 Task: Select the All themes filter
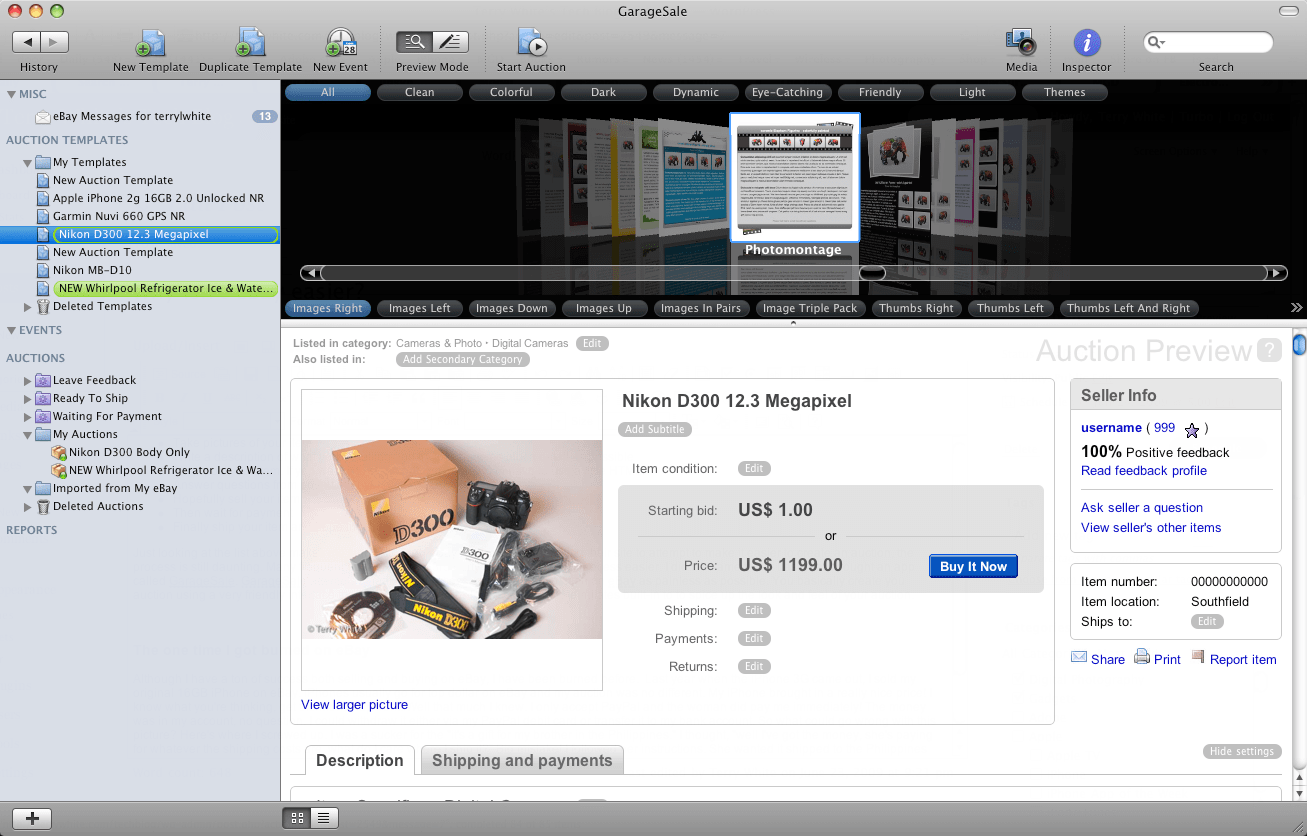click(328, 92)
